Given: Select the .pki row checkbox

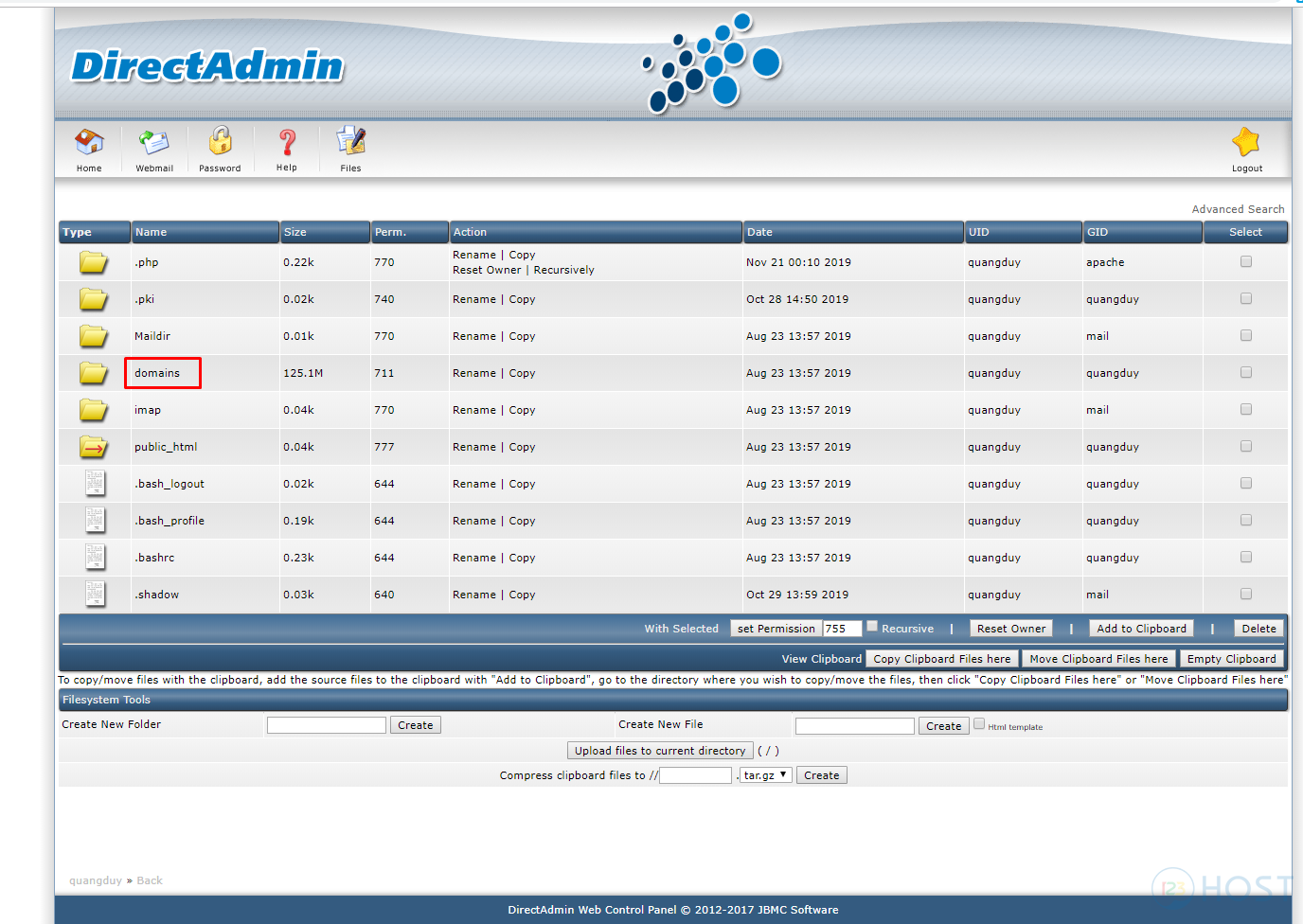Looking at the screenshot, I should pos(1246,298).
